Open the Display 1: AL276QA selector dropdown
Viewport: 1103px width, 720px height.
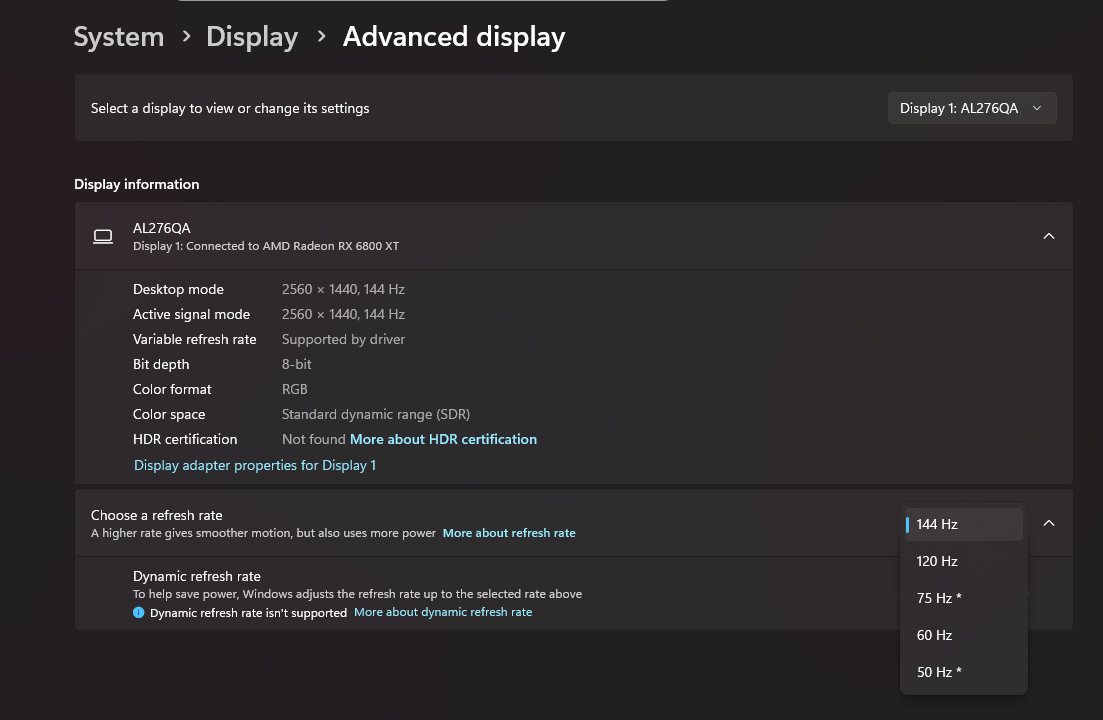coord(971,108)
